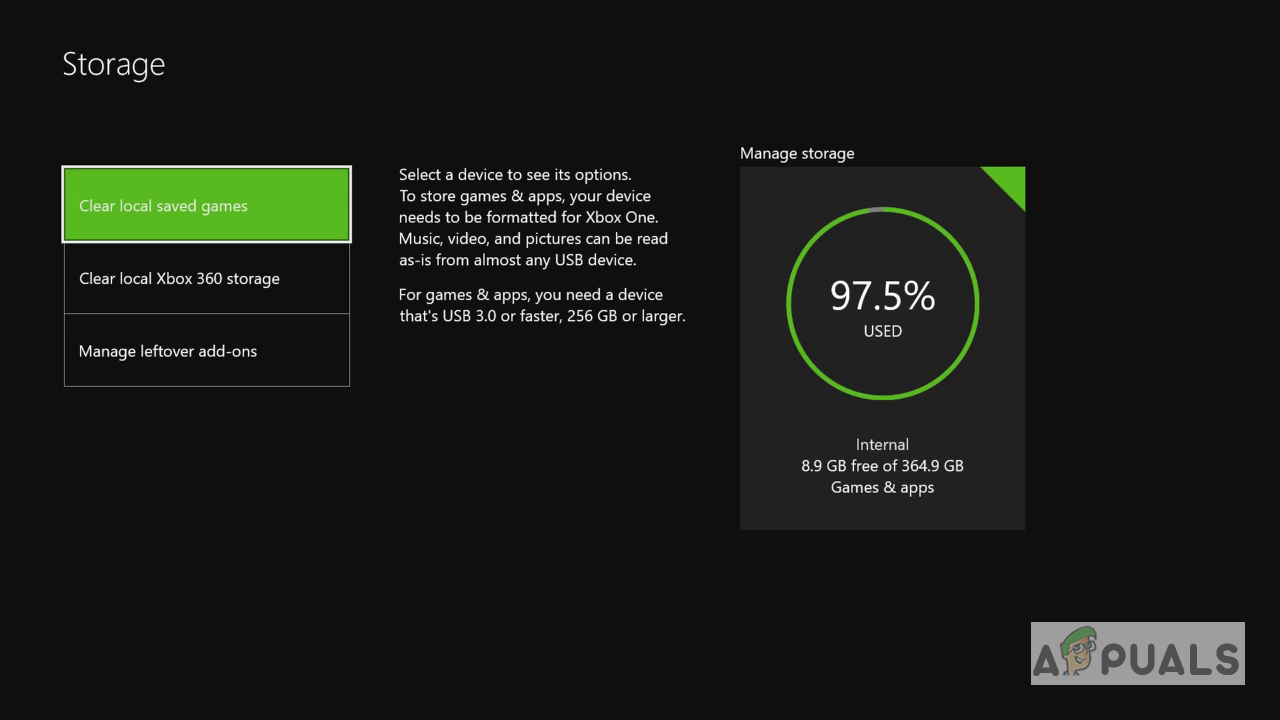Click the 8.9 GB free of 364.9 GB text
The image size is (1280, 720).
[x=882, y=466]
